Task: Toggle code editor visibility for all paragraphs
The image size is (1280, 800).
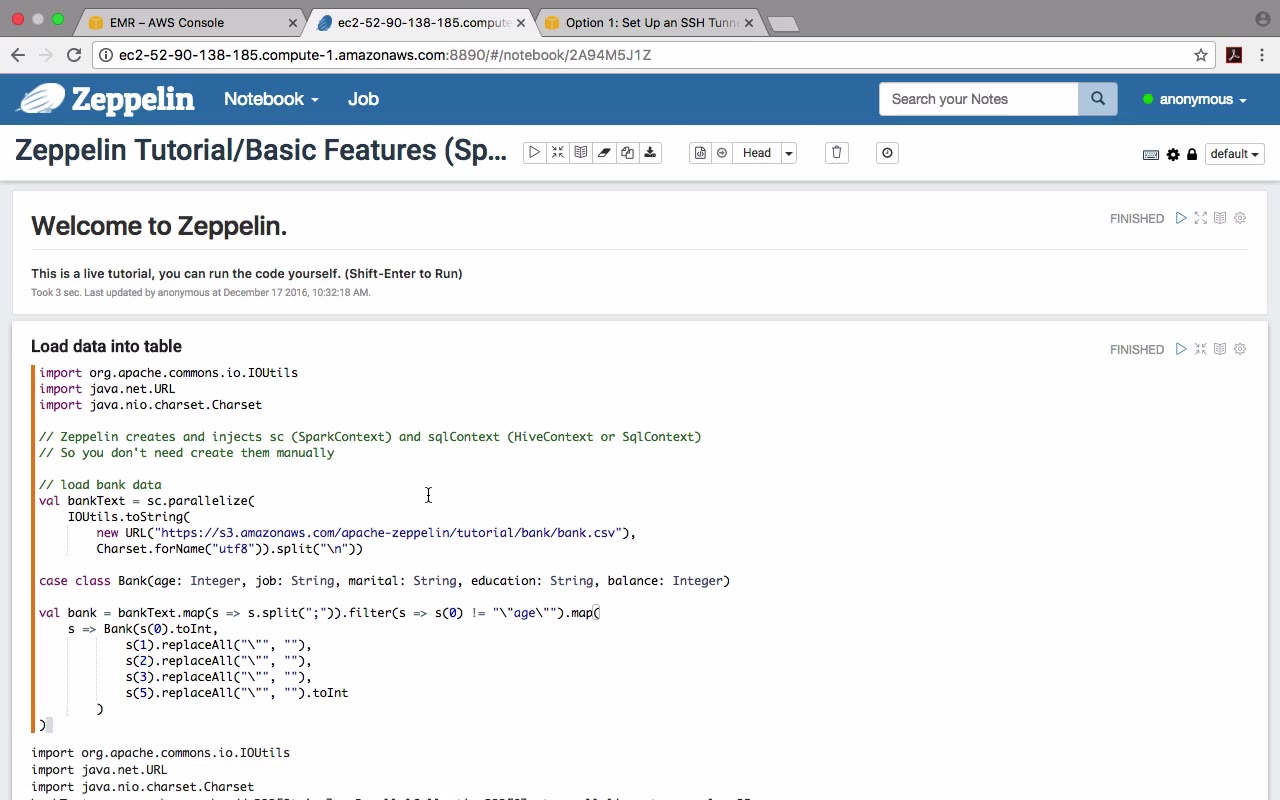Action: click(x=558, y=153)
